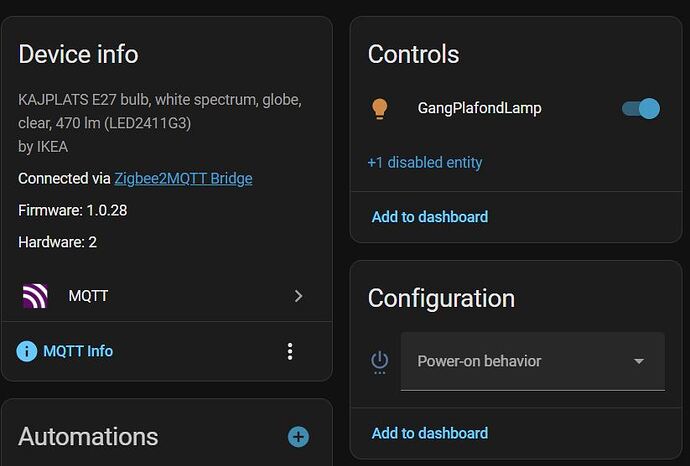Click the MQTT Info button

[77, 351]
